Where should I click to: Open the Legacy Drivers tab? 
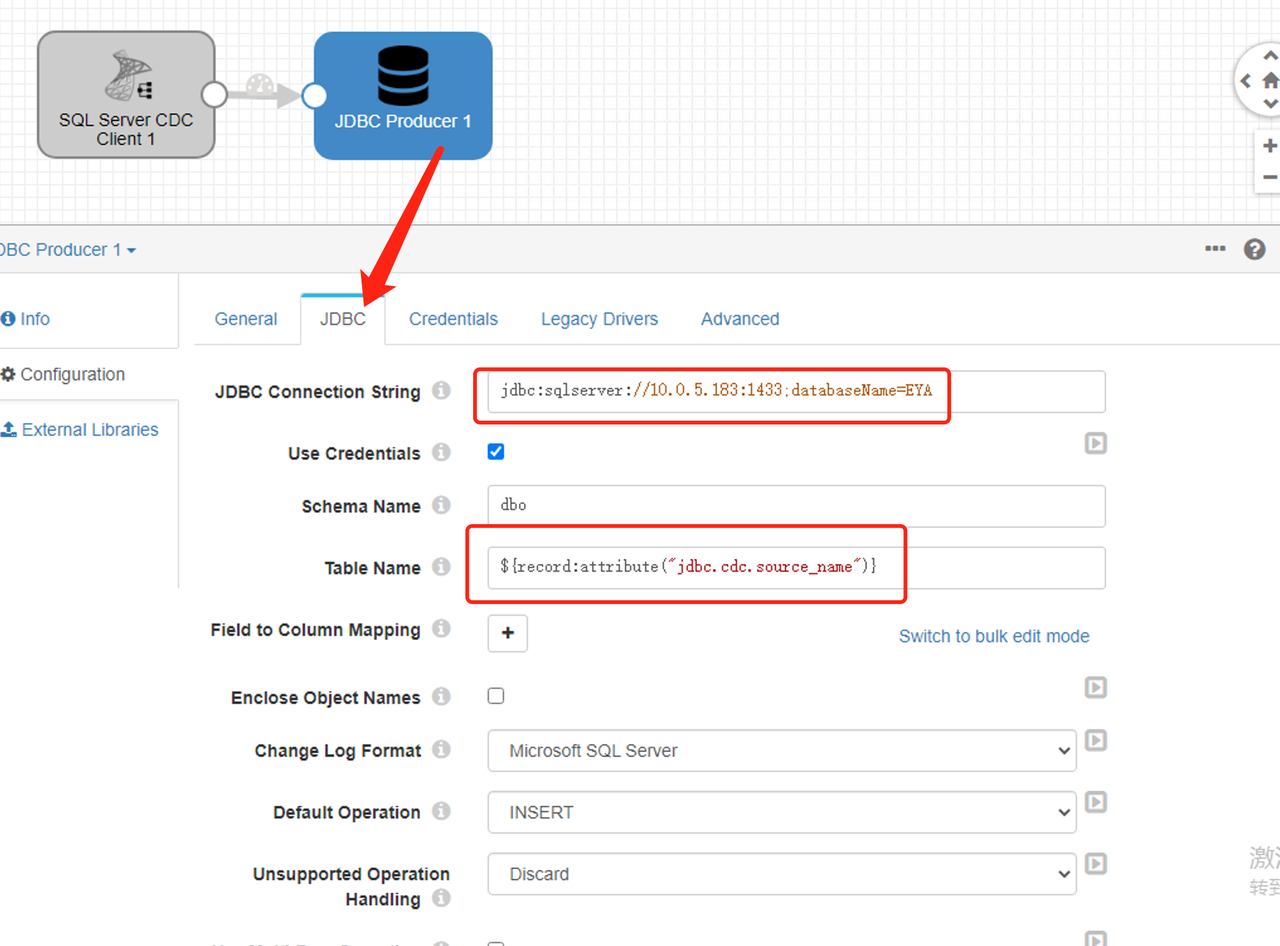(599, 319)
